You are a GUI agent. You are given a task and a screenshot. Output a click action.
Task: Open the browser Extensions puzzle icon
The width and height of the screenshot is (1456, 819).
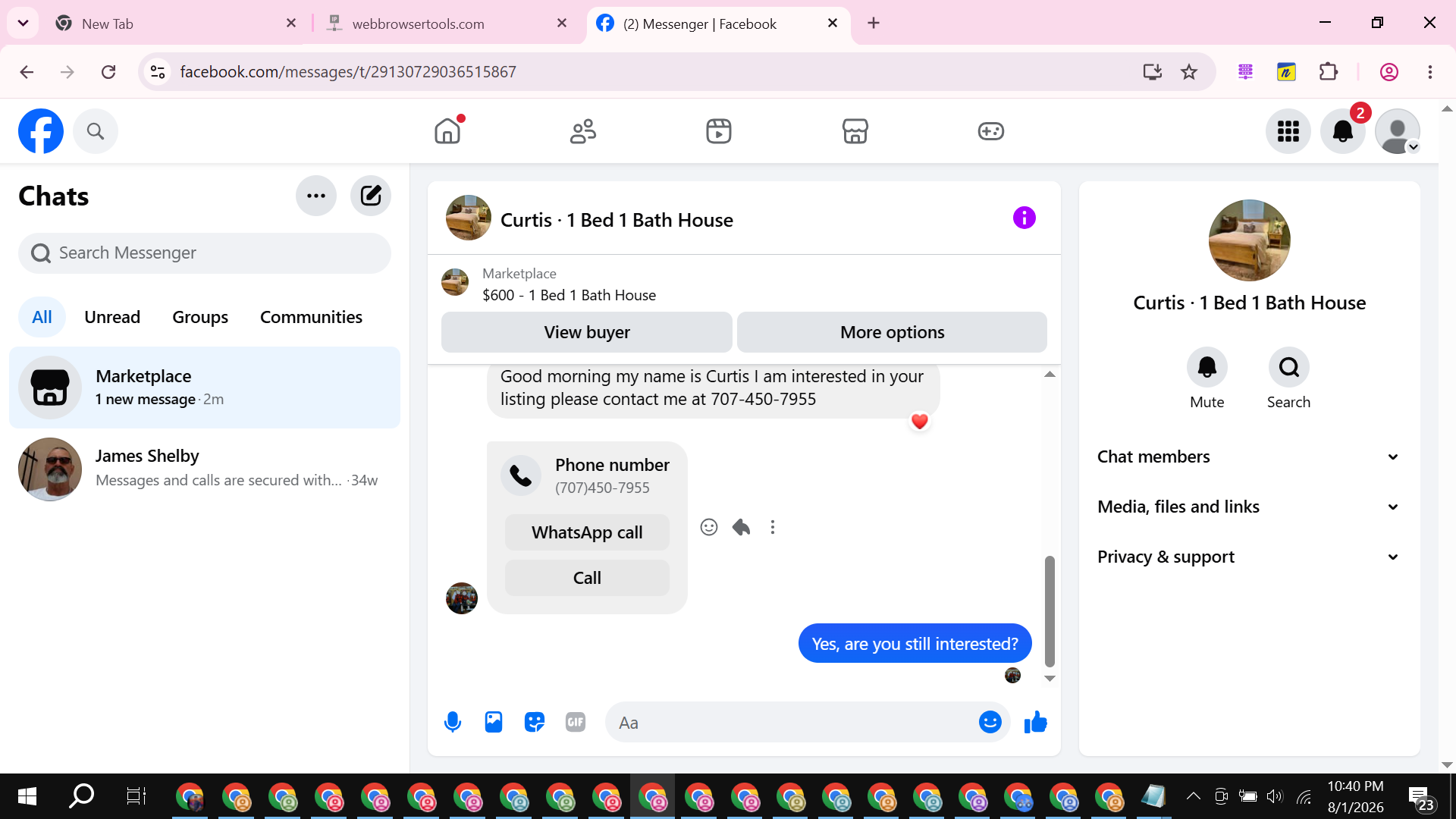tap(1329, 72)
